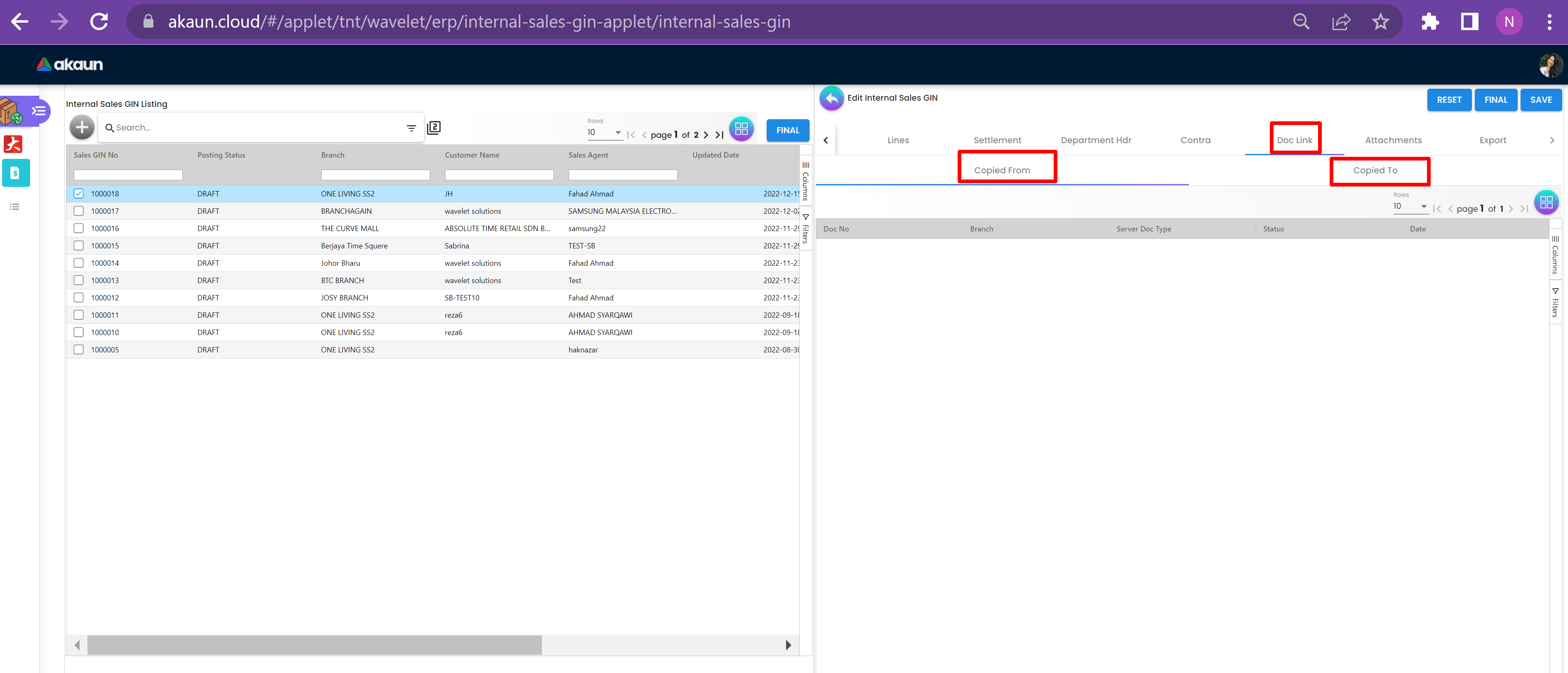Open the listing filter options icon in search bar
Image resolution: width=1568 pixels, height=673 pixels.
coord(412,128)
